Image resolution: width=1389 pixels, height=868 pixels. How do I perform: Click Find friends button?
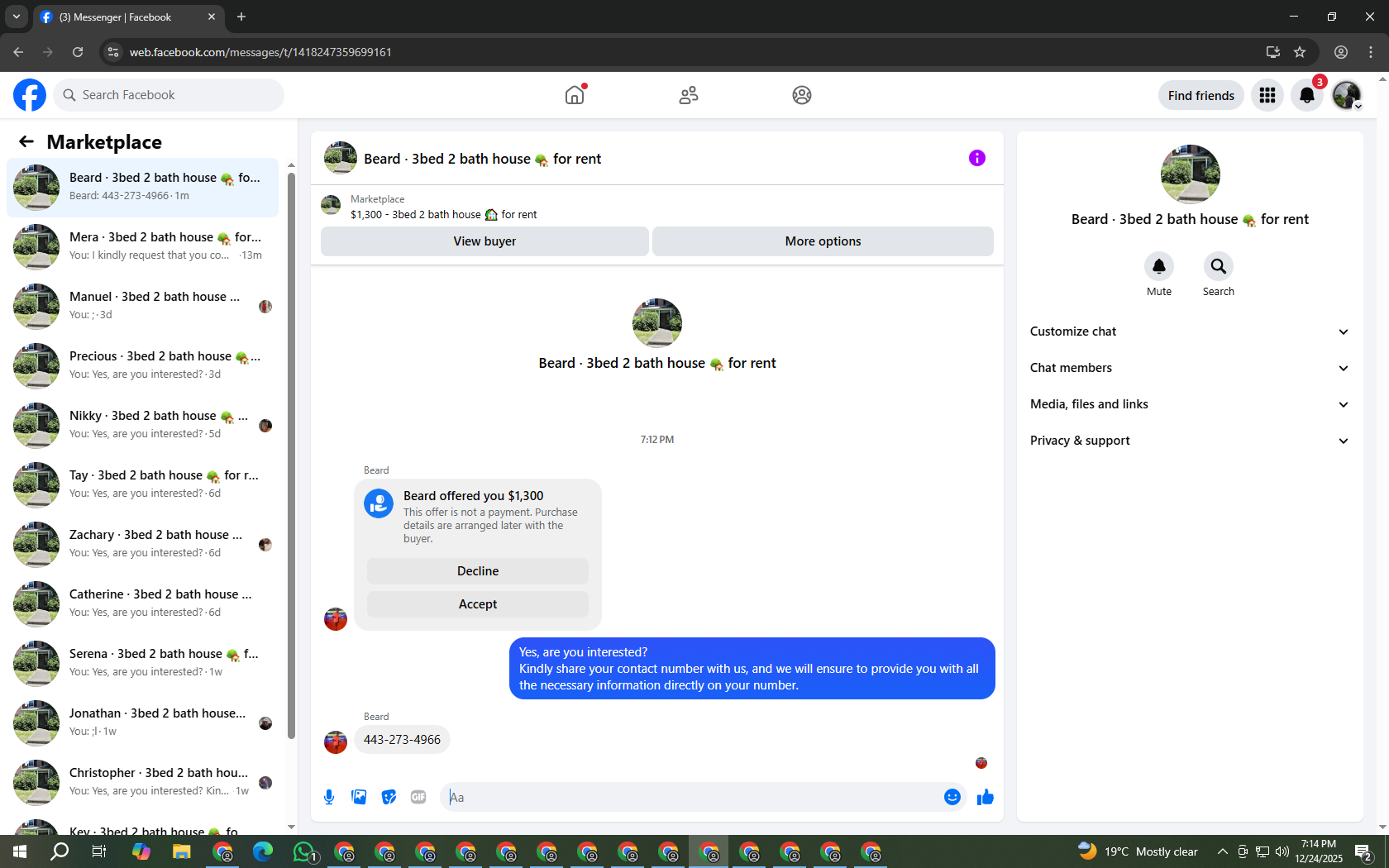pos(1201,95)
